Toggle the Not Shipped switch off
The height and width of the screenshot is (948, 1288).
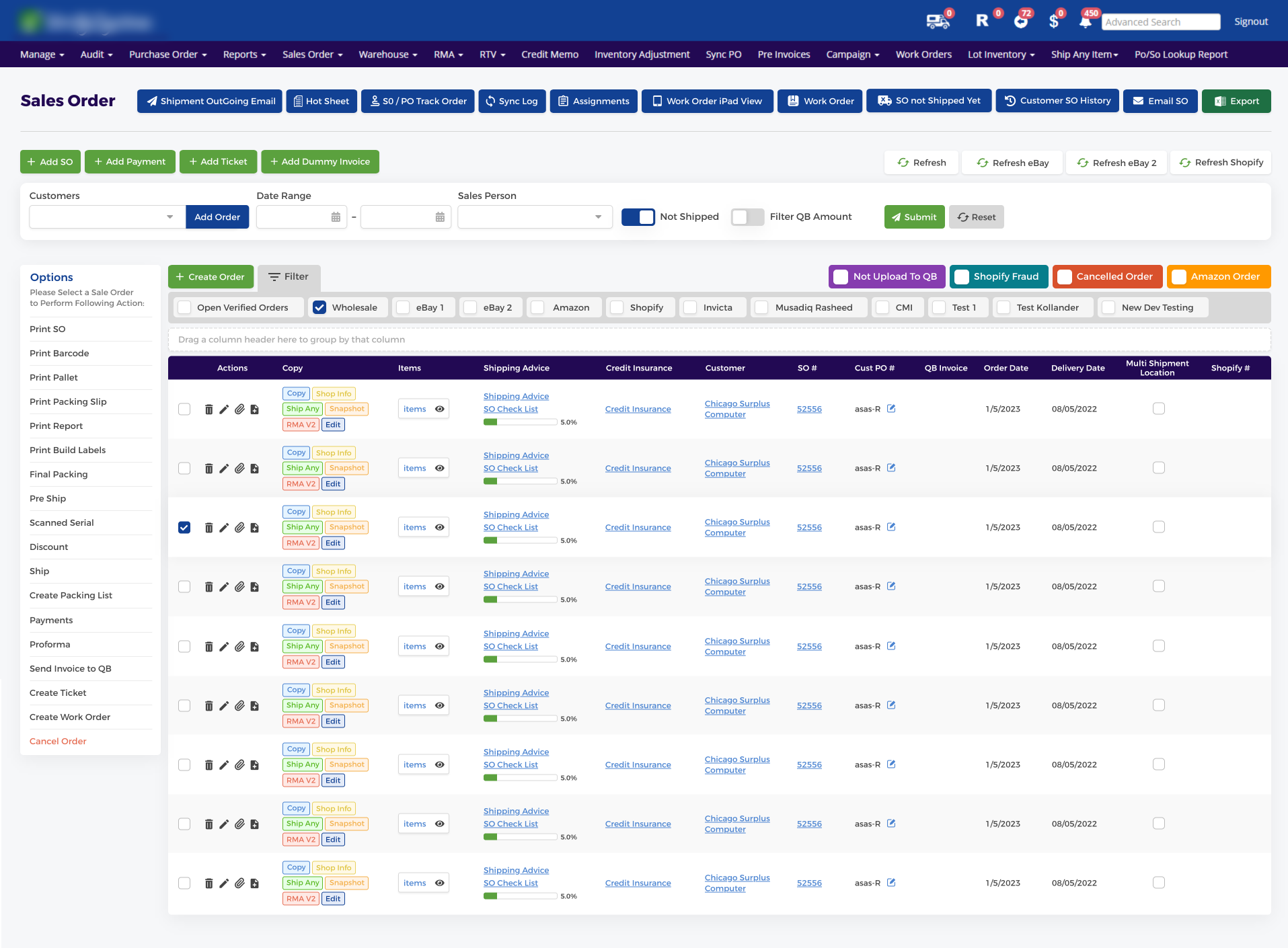[638, 216]
